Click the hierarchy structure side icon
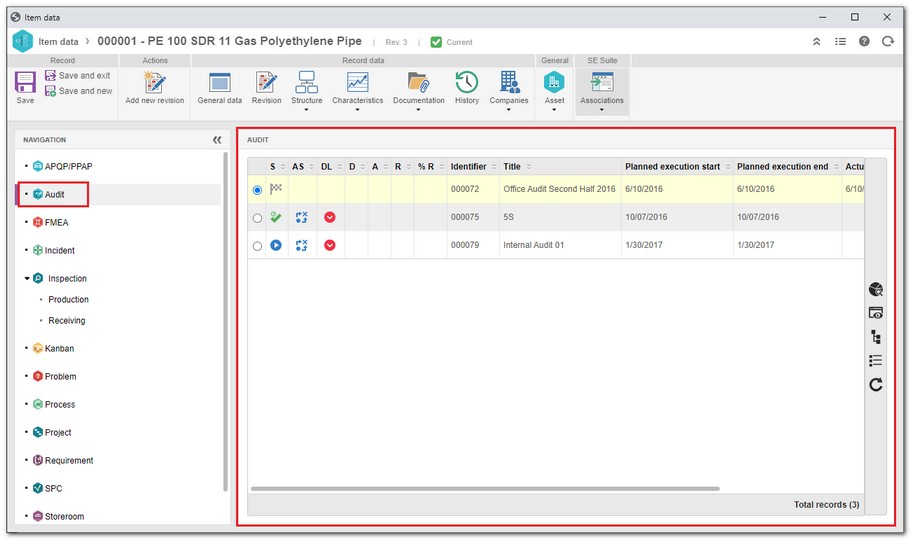911x540 pixels. tap(876, 337)
